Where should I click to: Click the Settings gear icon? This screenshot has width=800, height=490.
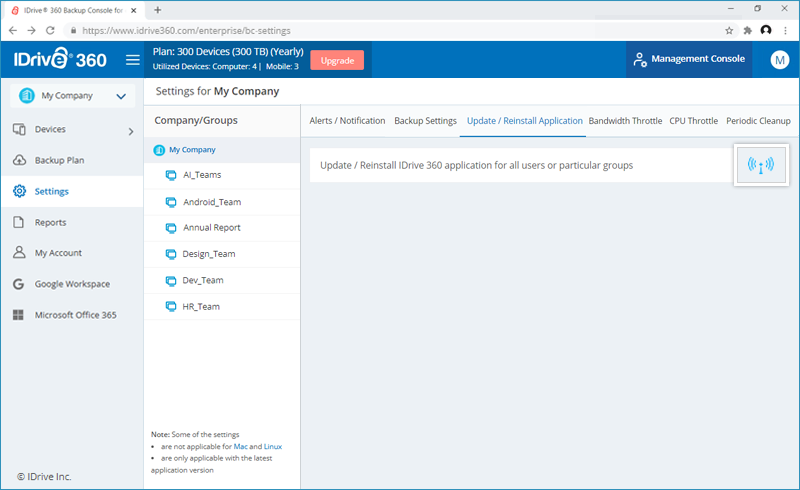19,191
